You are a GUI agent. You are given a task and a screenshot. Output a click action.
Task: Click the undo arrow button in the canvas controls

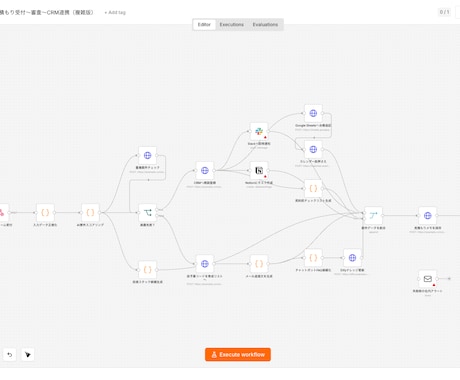10,355
